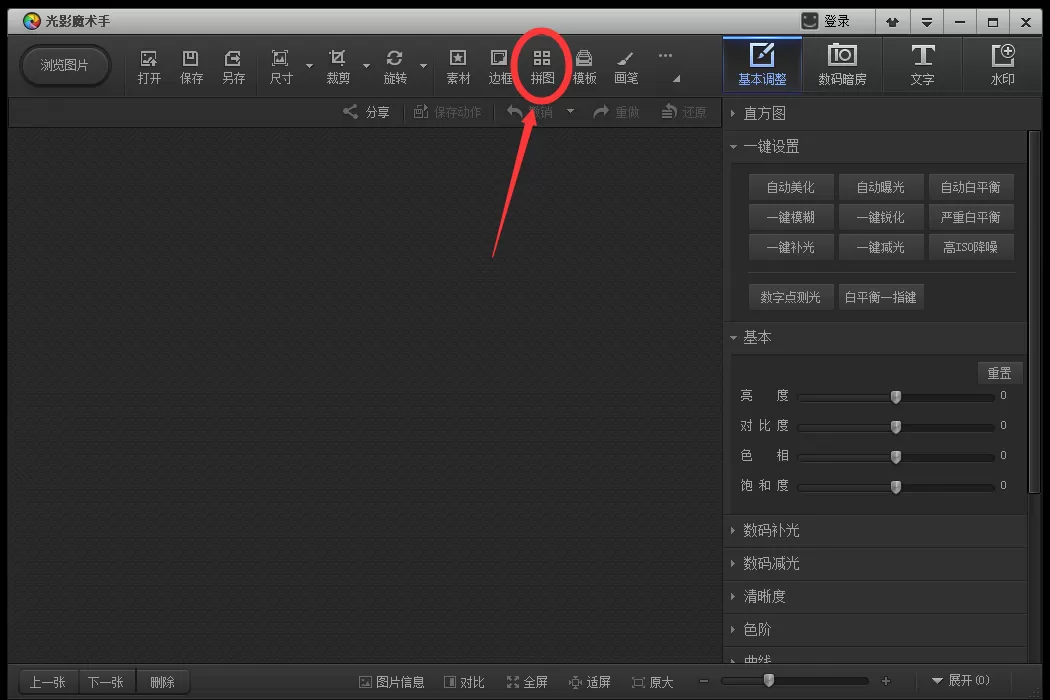The height and width of the screenshot is (700, 1050).
Task: Click the bottom zoom slider handle
Action: point(769,681)
